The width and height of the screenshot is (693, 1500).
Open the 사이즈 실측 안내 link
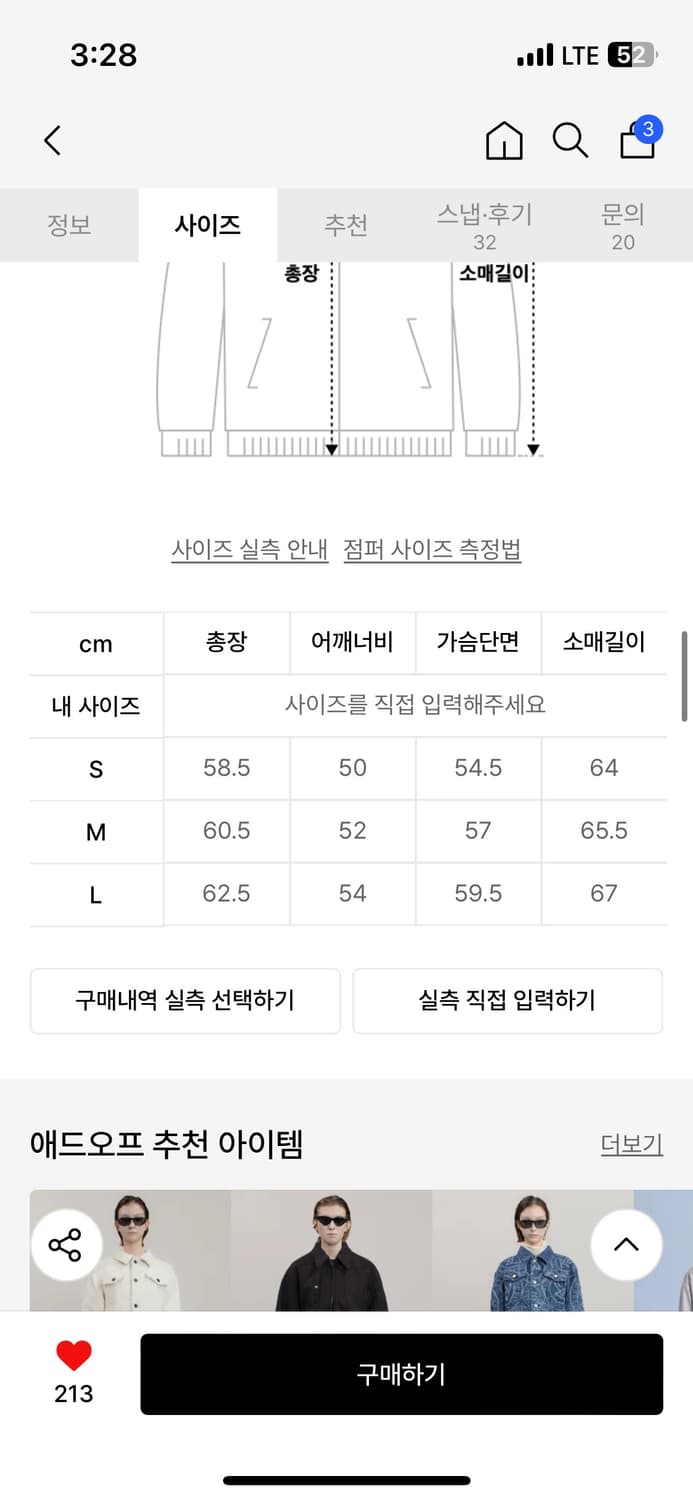(250, 549)
